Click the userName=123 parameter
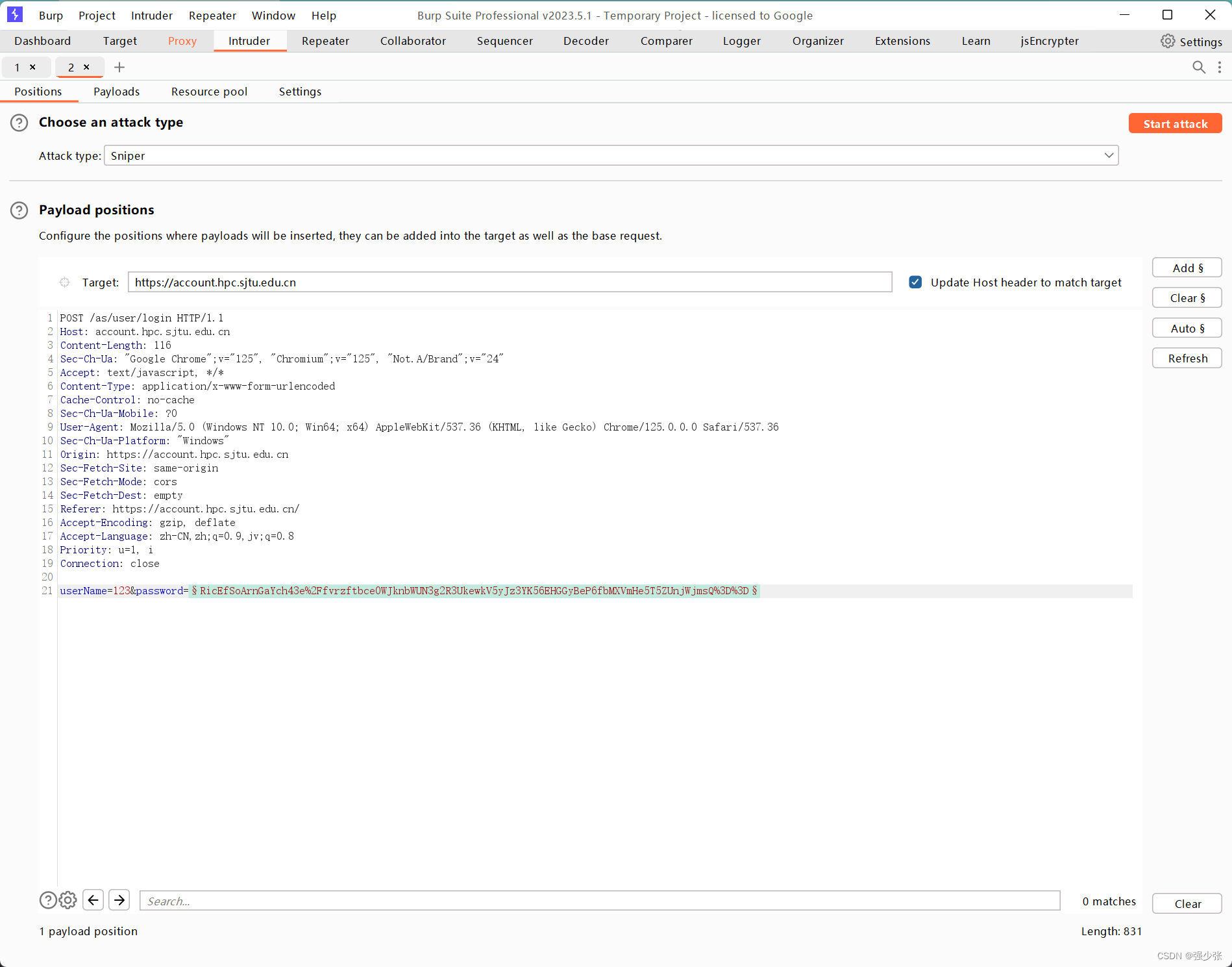 point(95,591)
